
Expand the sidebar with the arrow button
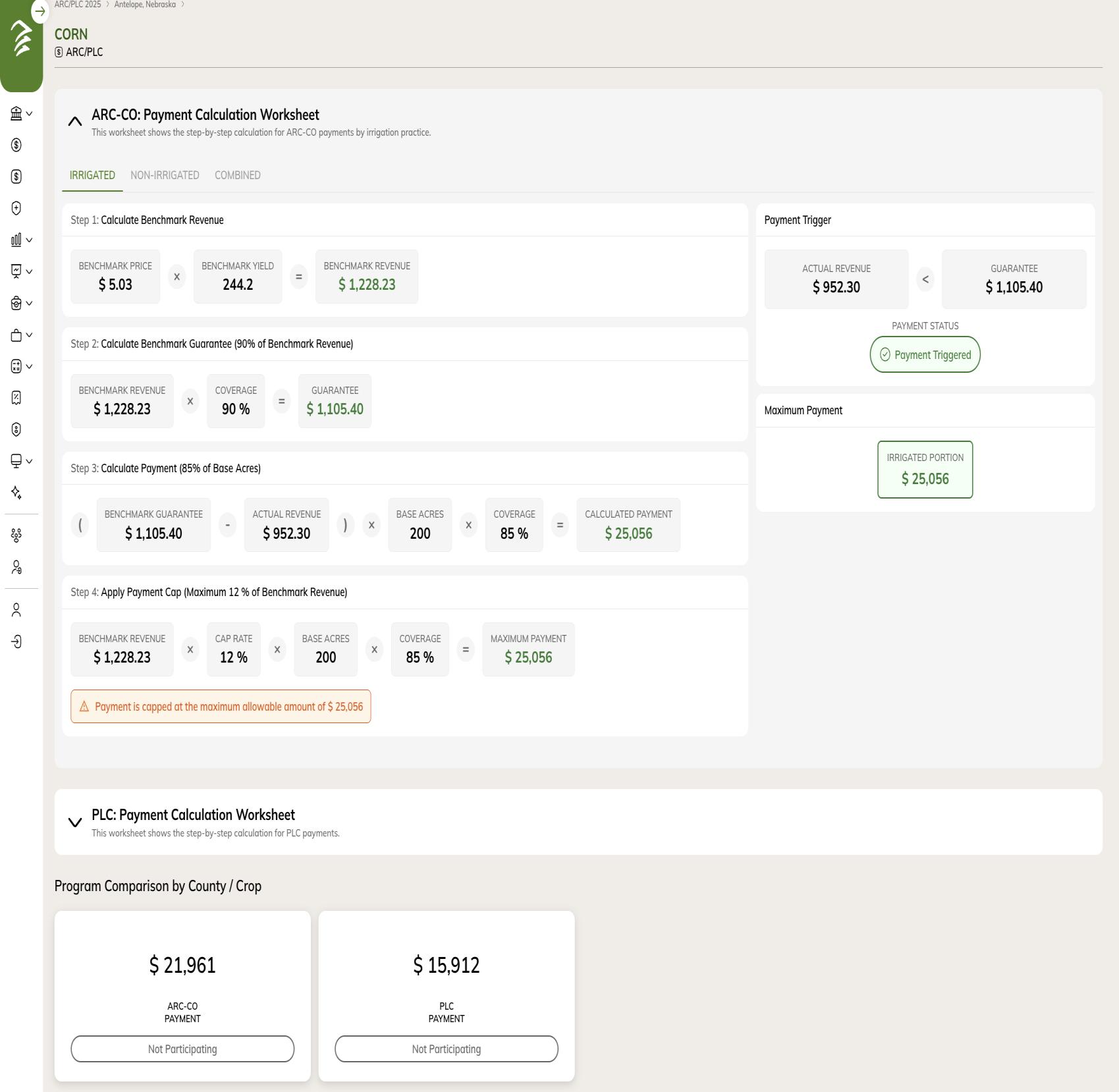40,11
